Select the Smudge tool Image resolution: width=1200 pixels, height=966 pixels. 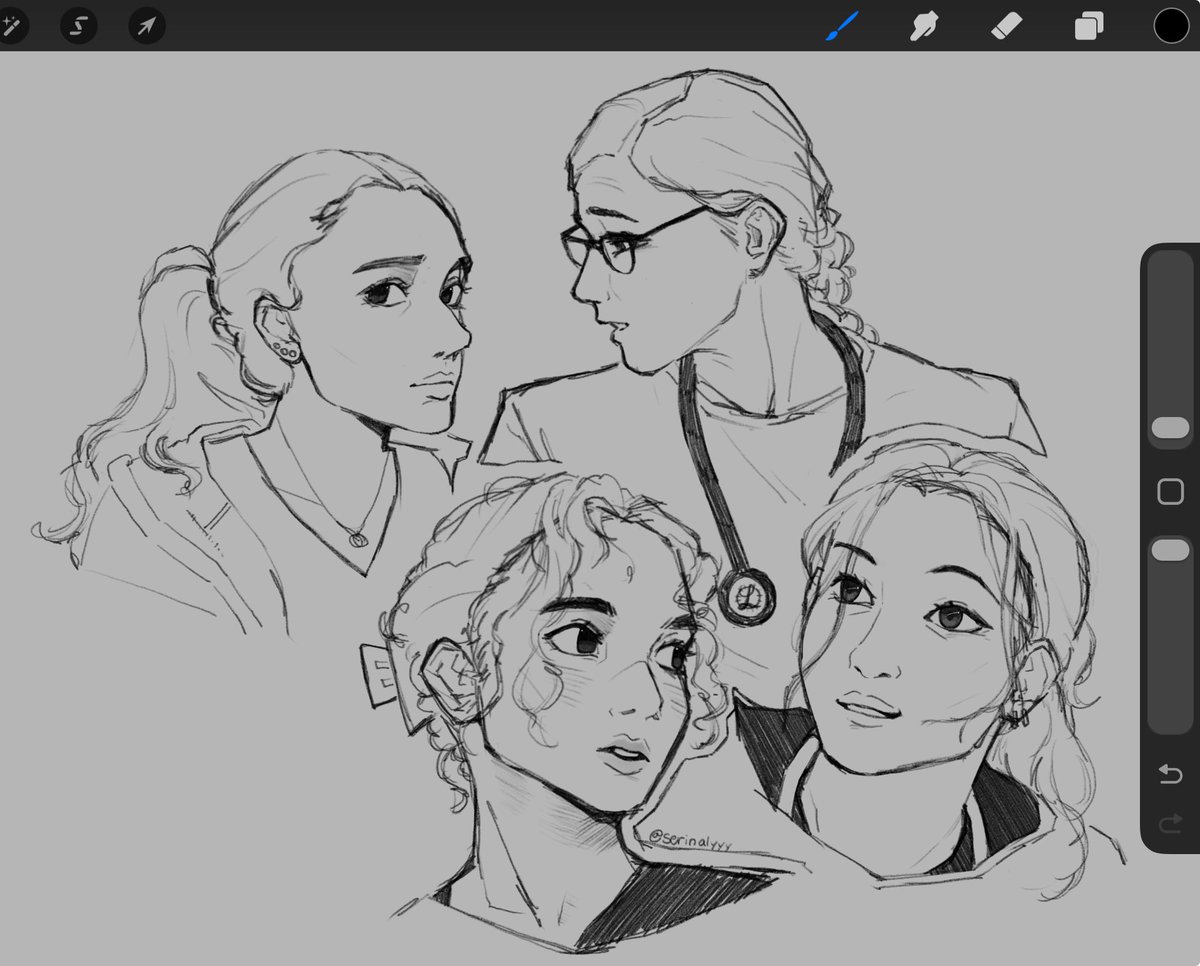[x=924, y=26]
